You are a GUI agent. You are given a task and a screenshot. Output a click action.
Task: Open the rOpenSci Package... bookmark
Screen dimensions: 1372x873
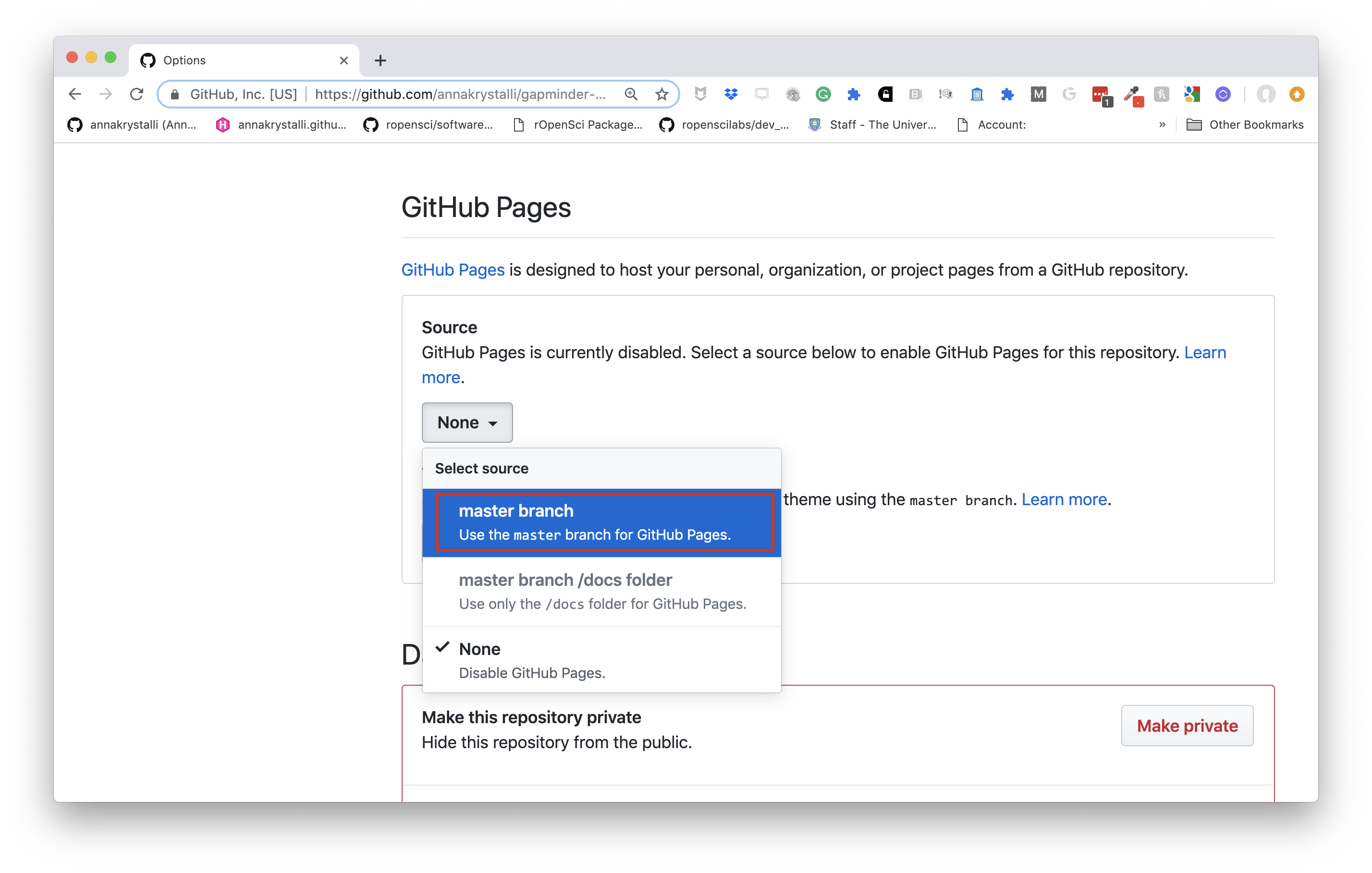[x=577, y=125]
